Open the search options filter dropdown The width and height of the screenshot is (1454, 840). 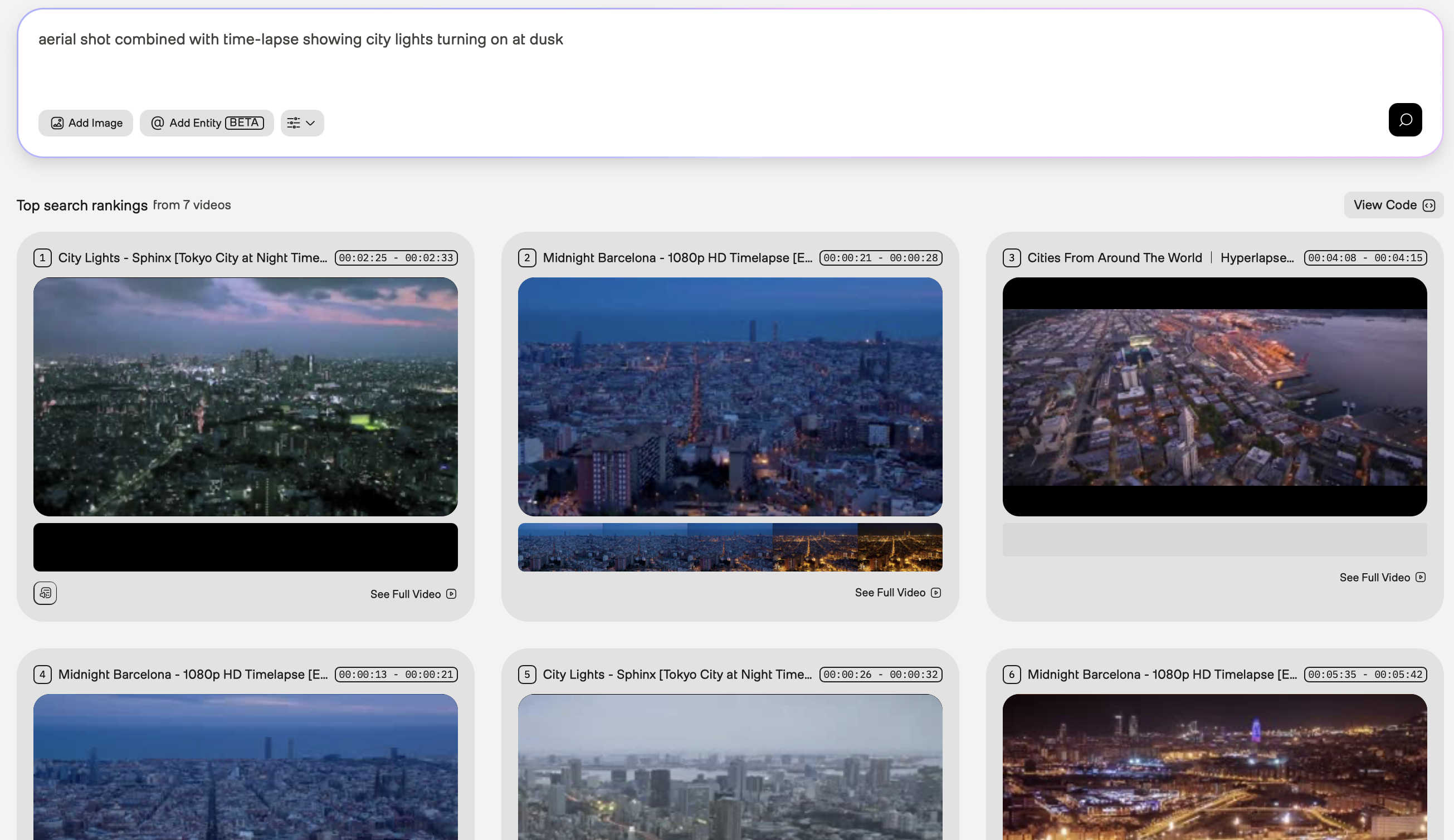pos(302,123)
